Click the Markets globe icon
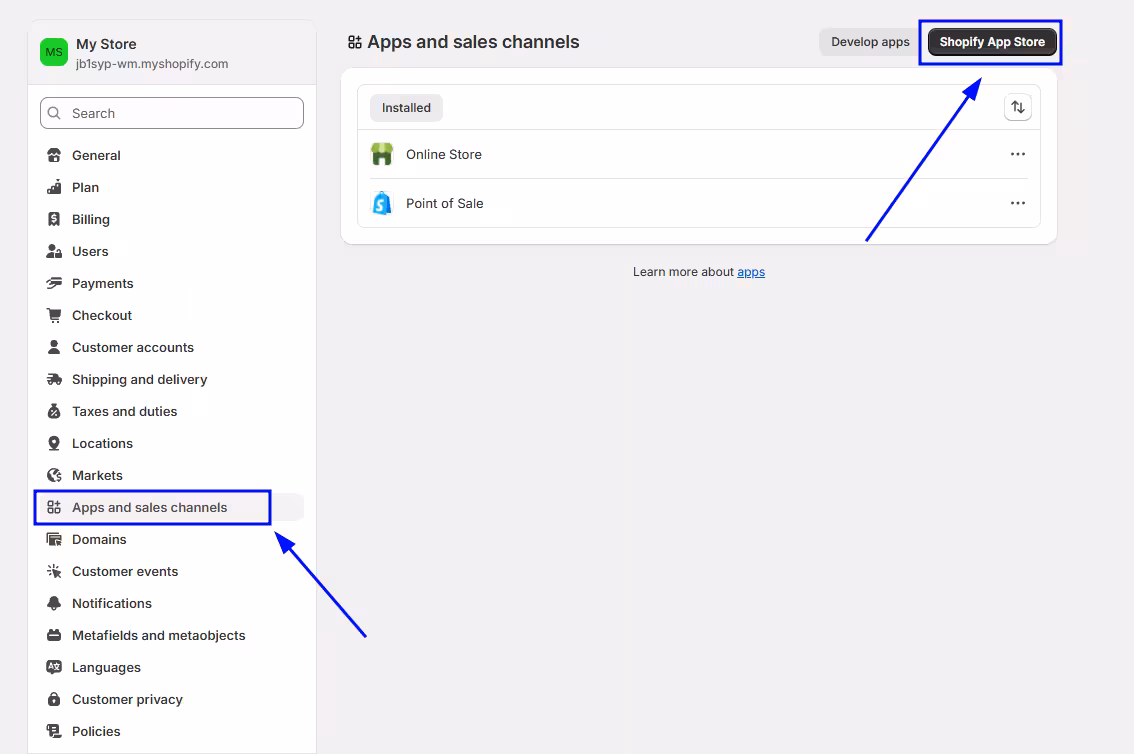The height and width of the screenshot is (754, 1134). tap(54, 475)
